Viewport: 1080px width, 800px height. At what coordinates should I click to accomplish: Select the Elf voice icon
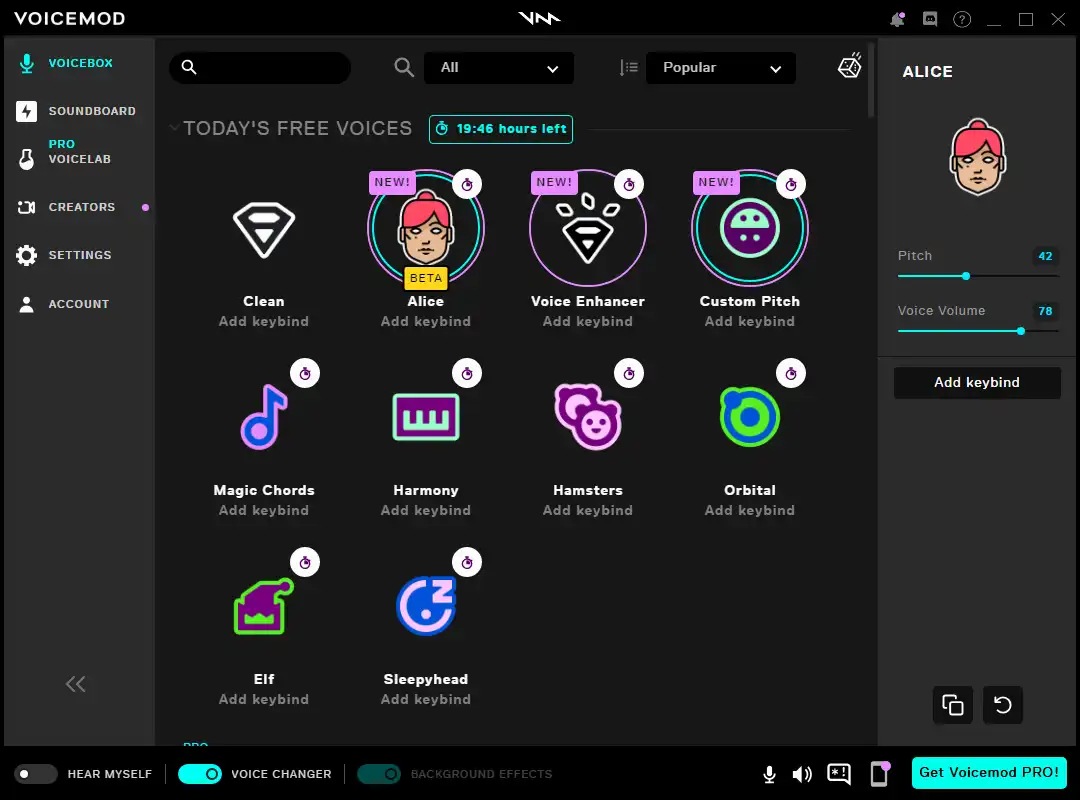tap(264, 606)
